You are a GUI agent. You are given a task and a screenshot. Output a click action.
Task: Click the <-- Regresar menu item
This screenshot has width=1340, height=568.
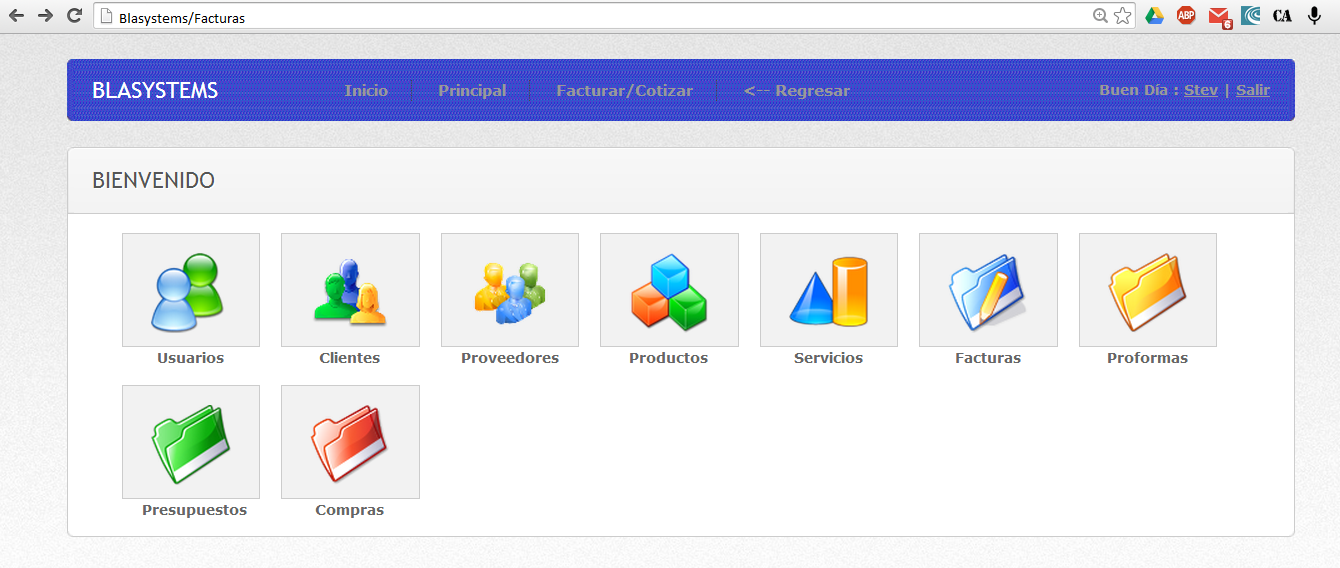point(796,91)
